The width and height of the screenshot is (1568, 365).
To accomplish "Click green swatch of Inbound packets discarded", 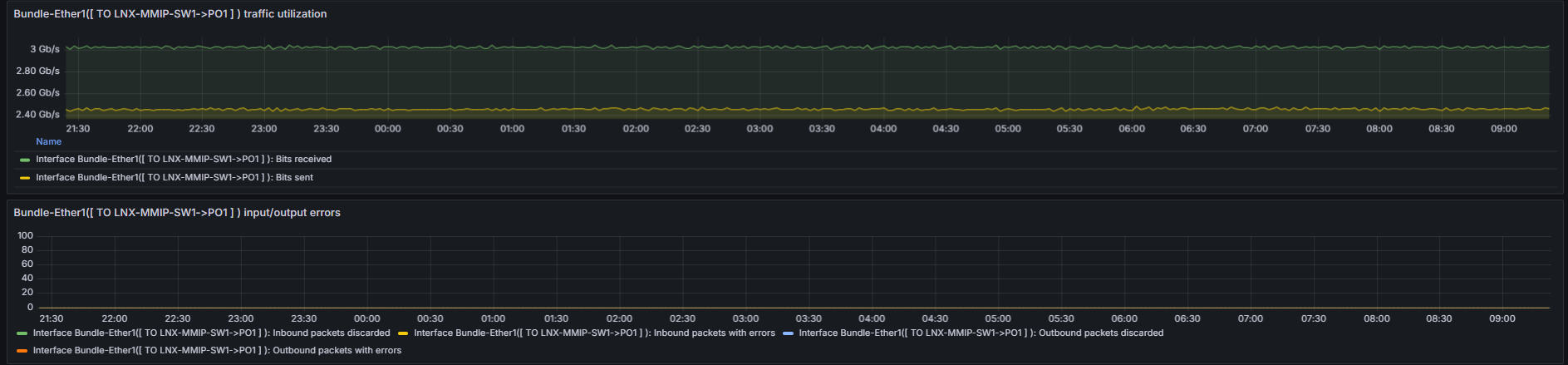I will 22,333.
